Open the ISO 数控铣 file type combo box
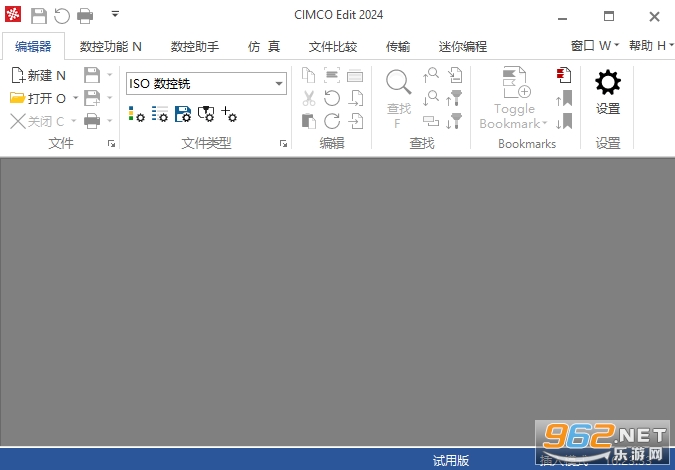The width and height of the screenshot is (675, 470). pos(206,83)
